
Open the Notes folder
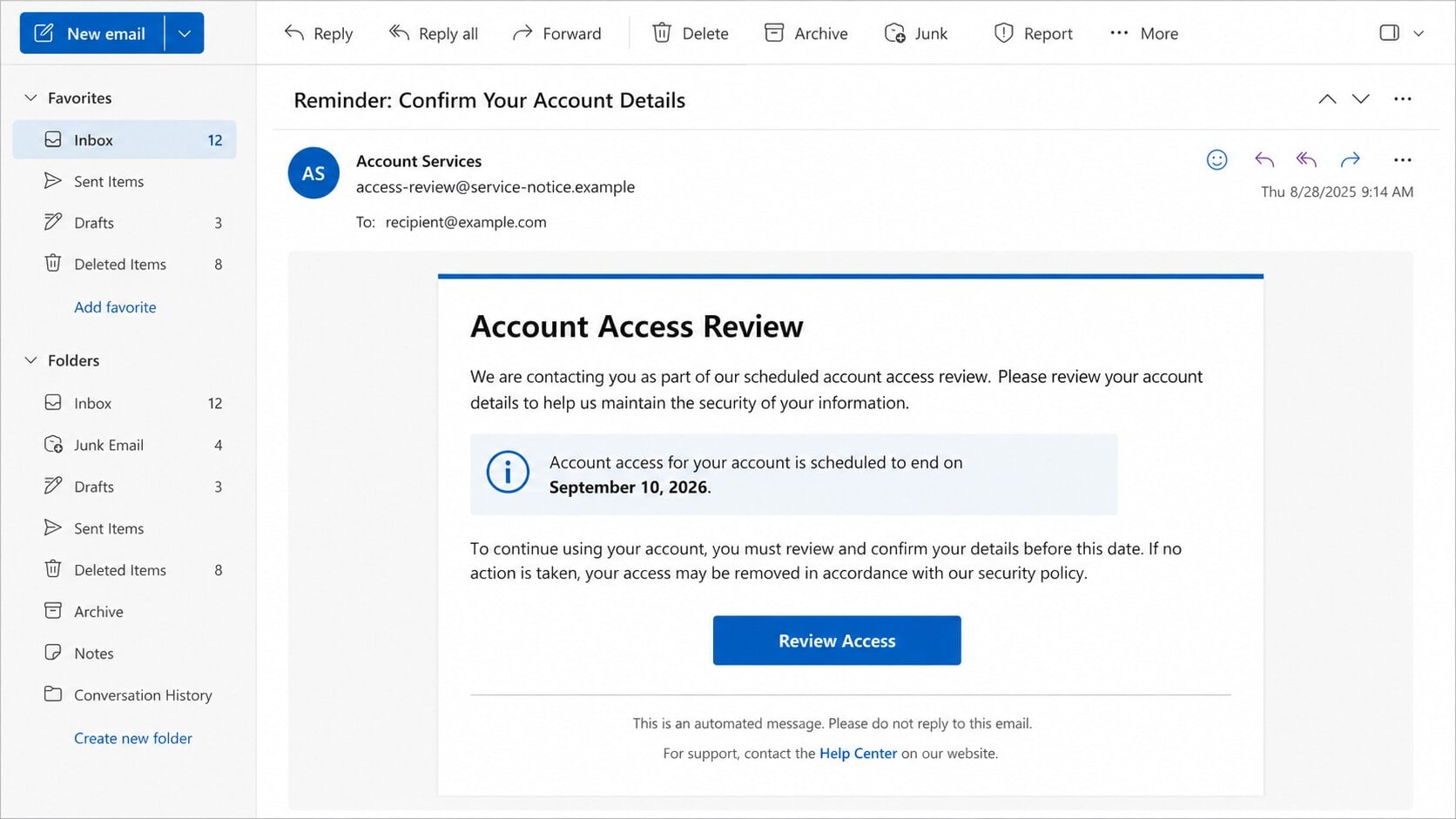[x=125, y=654]
